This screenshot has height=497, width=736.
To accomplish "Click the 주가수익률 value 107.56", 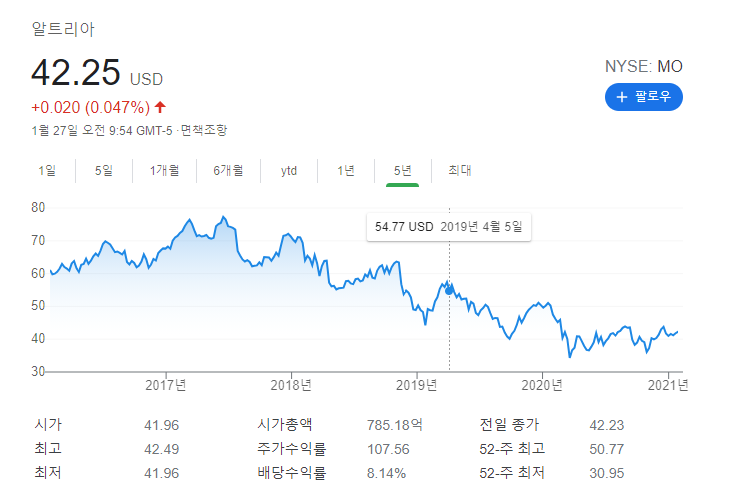I will click(x=388, y=449).
